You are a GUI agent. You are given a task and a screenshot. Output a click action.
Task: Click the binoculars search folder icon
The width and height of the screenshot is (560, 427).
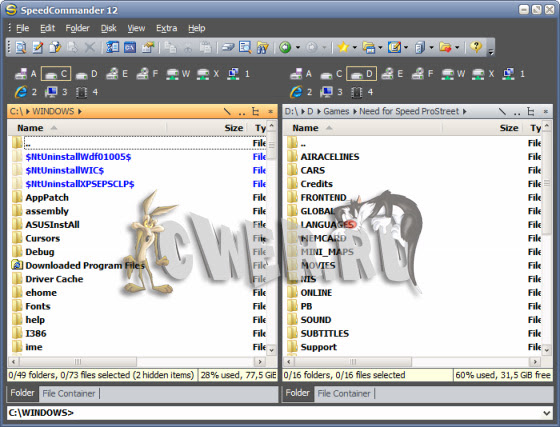[x=262, y=47]
